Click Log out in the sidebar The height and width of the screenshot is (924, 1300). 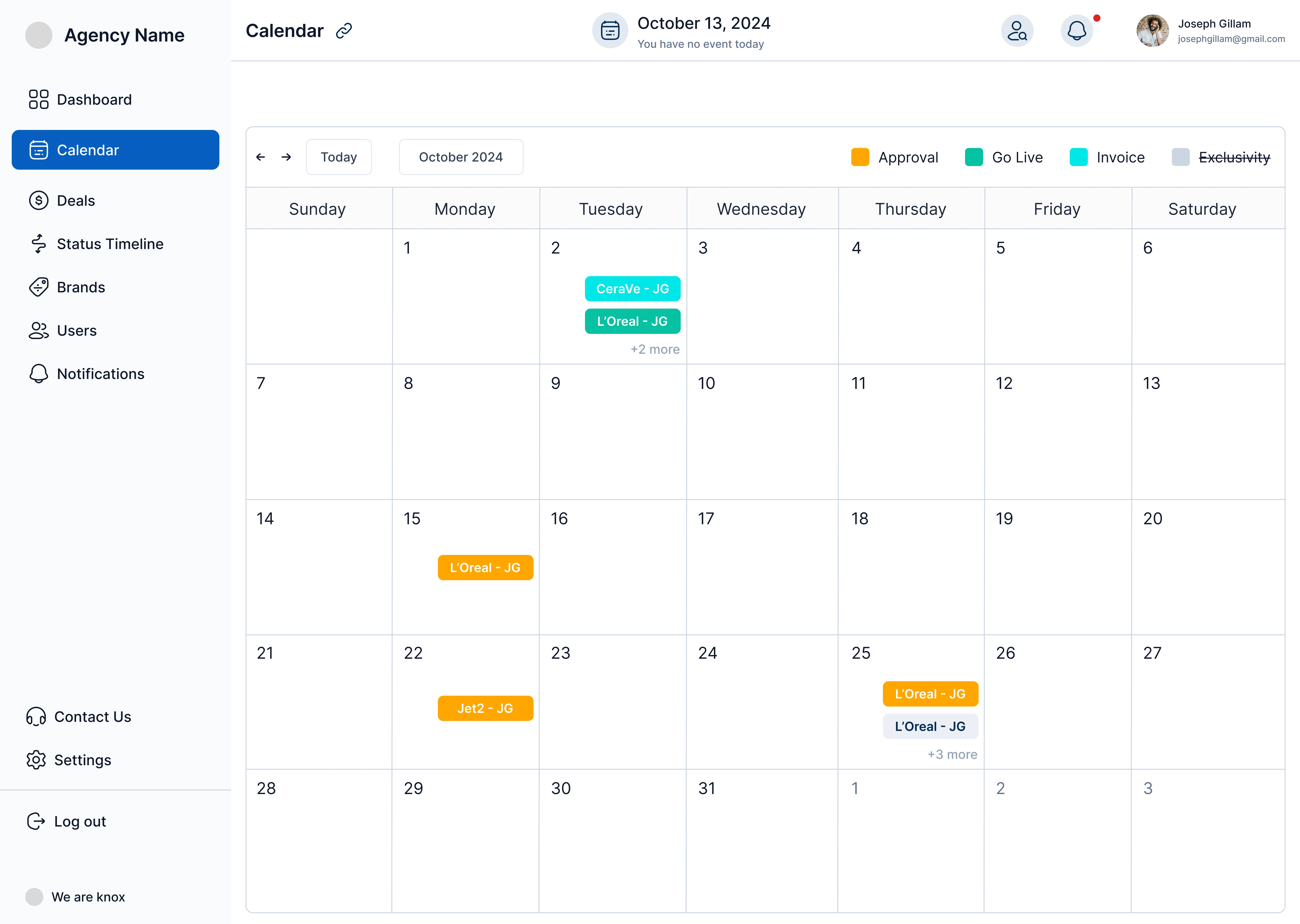click(80, 822)
